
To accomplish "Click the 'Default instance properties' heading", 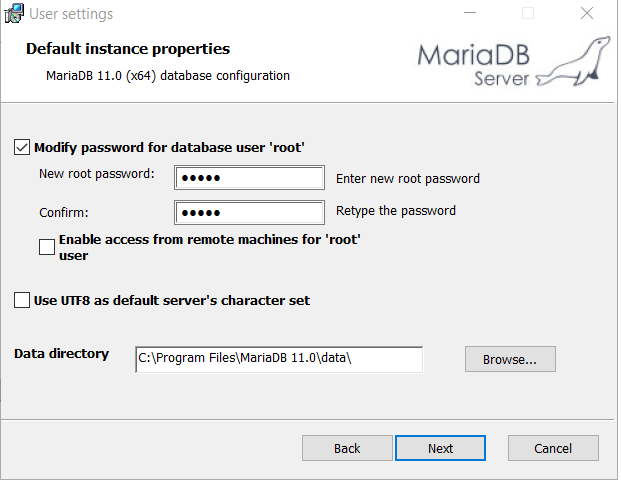I will [x=128, y=49].
